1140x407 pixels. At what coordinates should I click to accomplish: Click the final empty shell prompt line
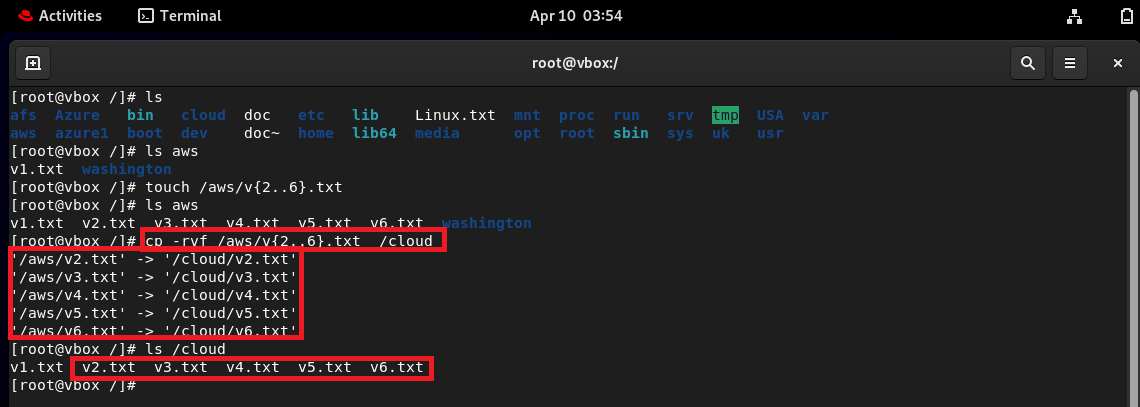point(74,385)
